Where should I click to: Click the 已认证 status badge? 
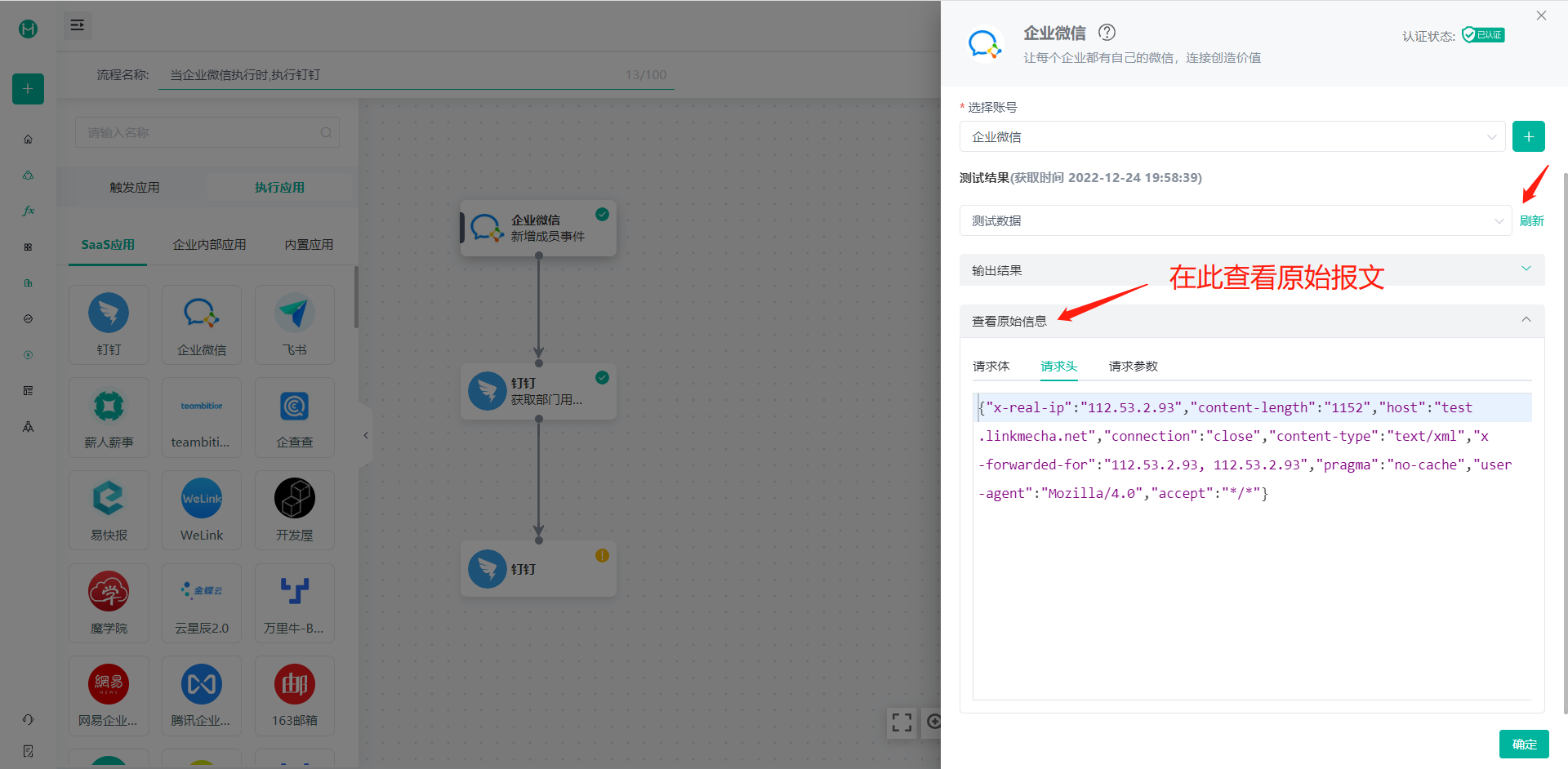coord(1483,34)
